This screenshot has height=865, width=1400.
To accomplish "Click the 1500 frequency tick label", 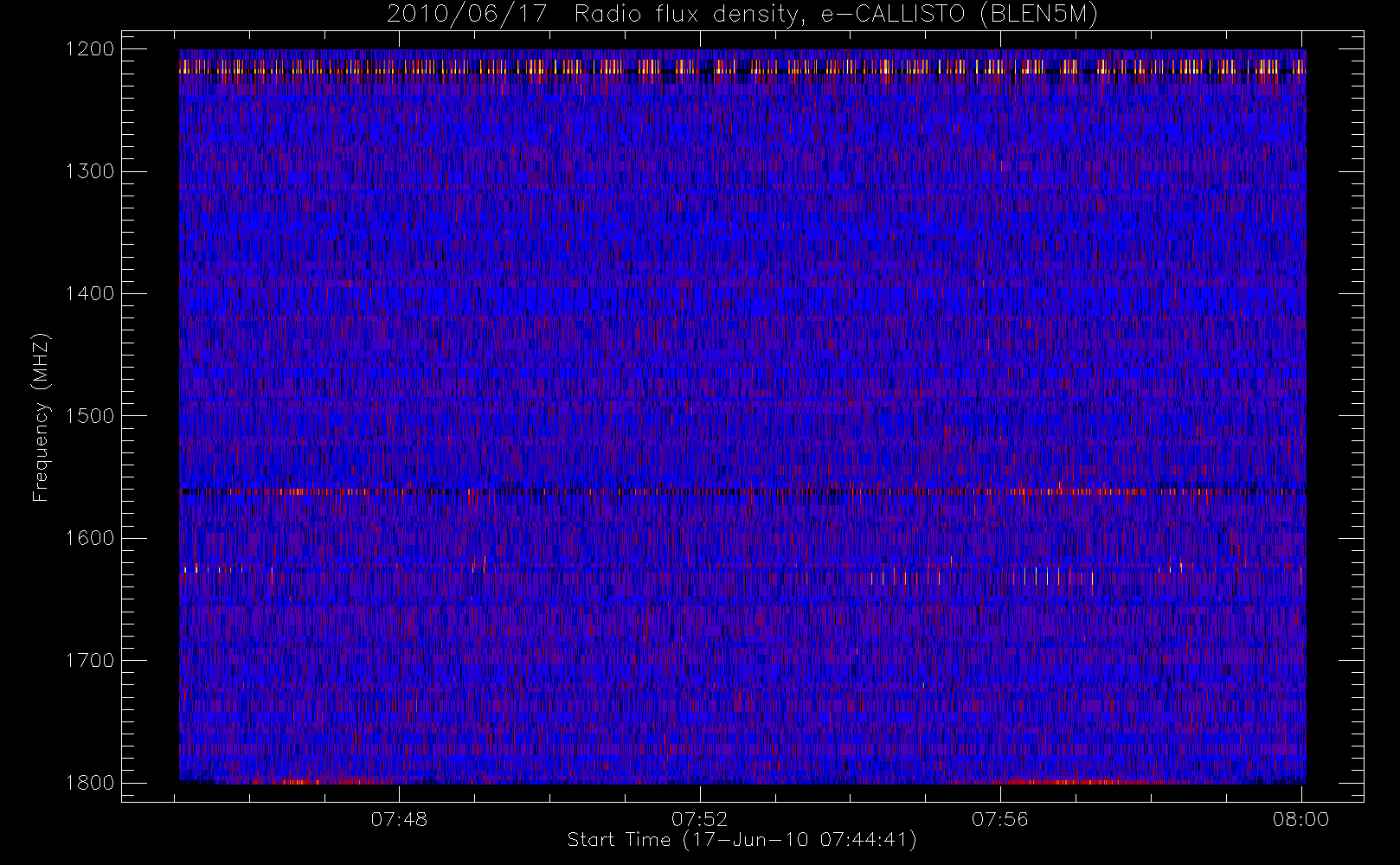I will tap(90, 416).
